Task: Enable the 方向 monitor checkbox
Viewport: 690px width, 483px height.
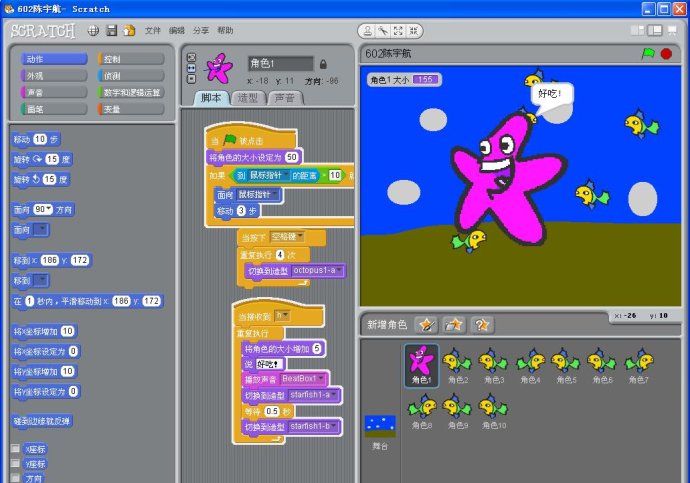Action: point(15,478)
